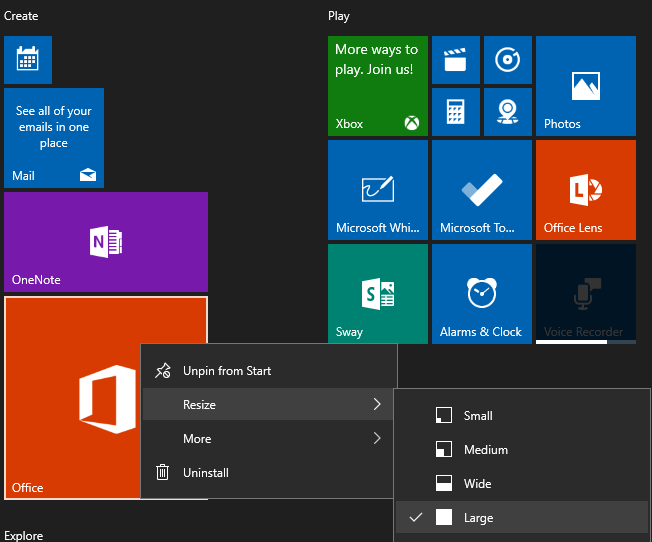Click the Create group header
The width and height of the screenshot is (652, 542).
(21, 16)
